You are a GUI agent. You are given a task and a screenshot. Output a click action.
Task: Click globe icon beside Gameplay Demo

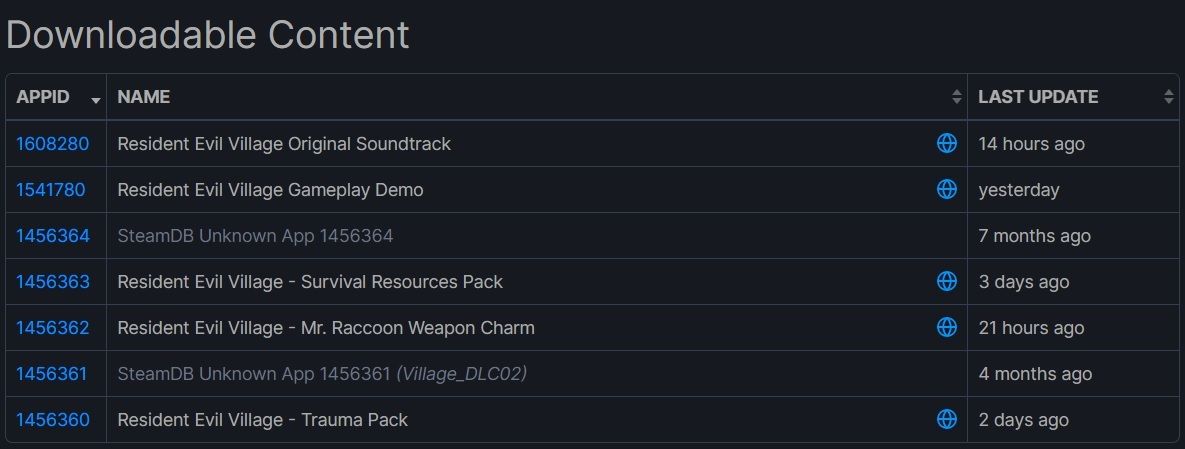tap(946, 189)
